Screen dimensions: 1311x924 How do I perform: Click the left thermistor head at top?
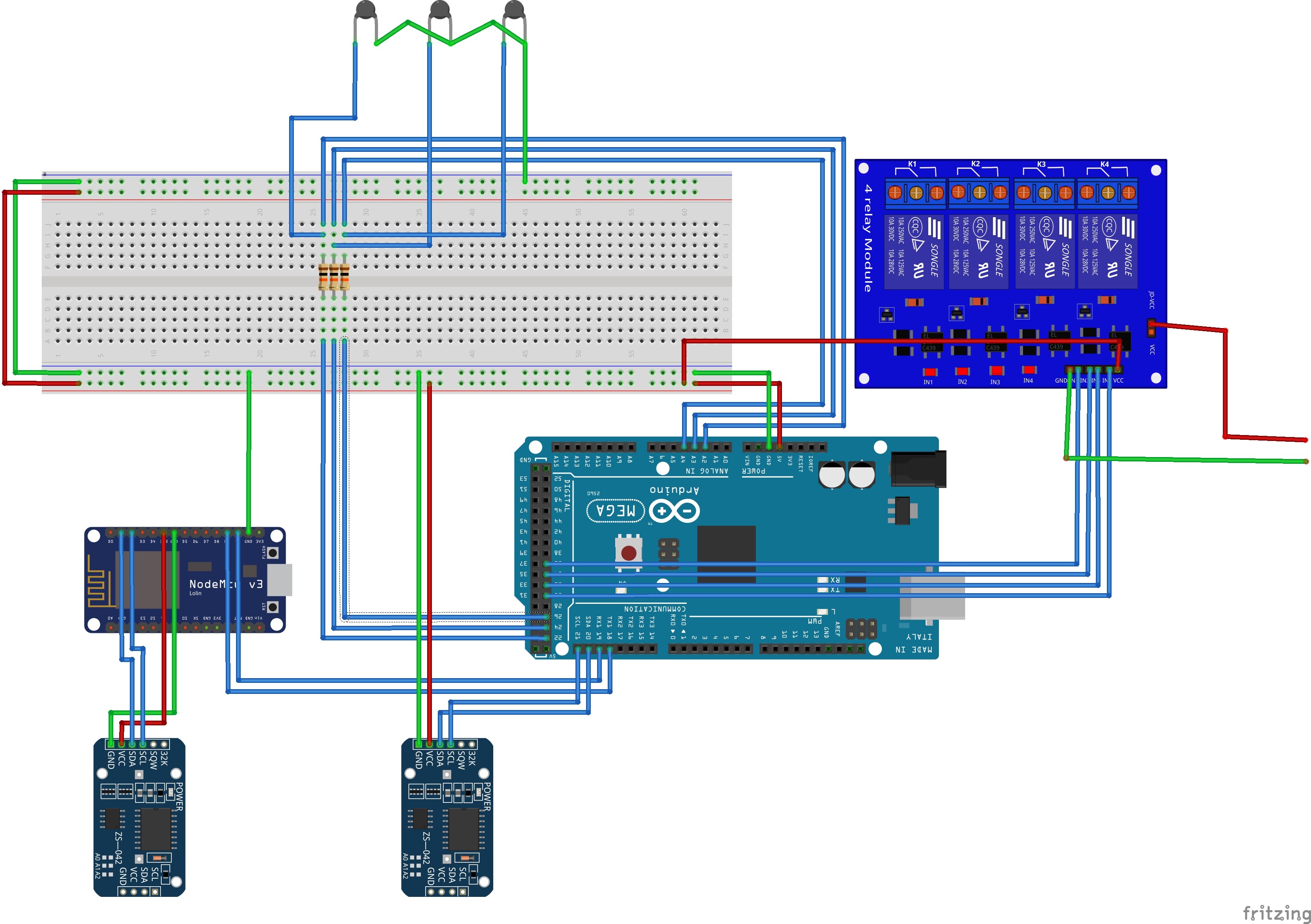click(x=365, y=10)
